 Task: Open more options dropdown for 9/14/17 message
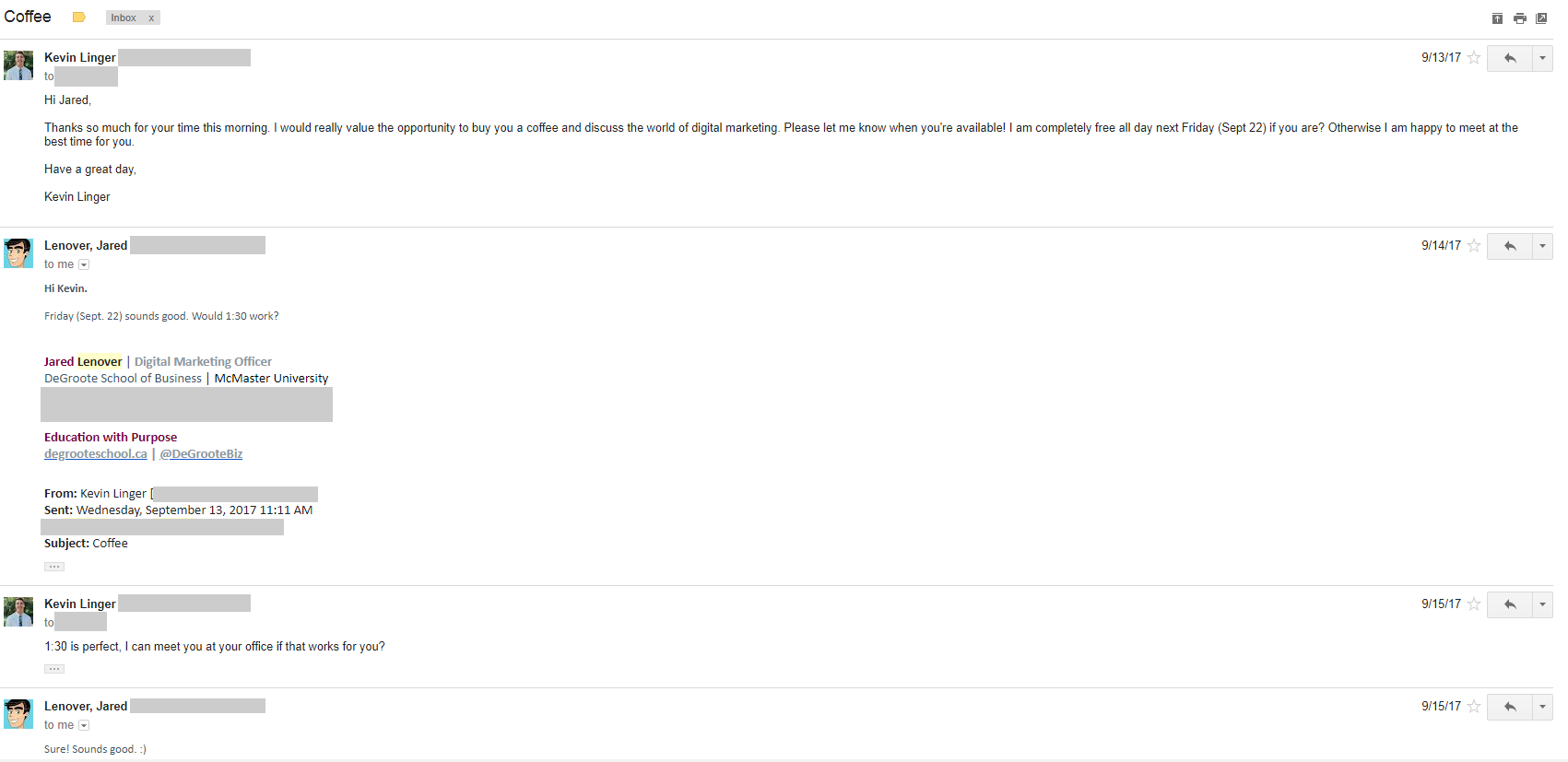pyautogui.click(x=1542, y=246)
